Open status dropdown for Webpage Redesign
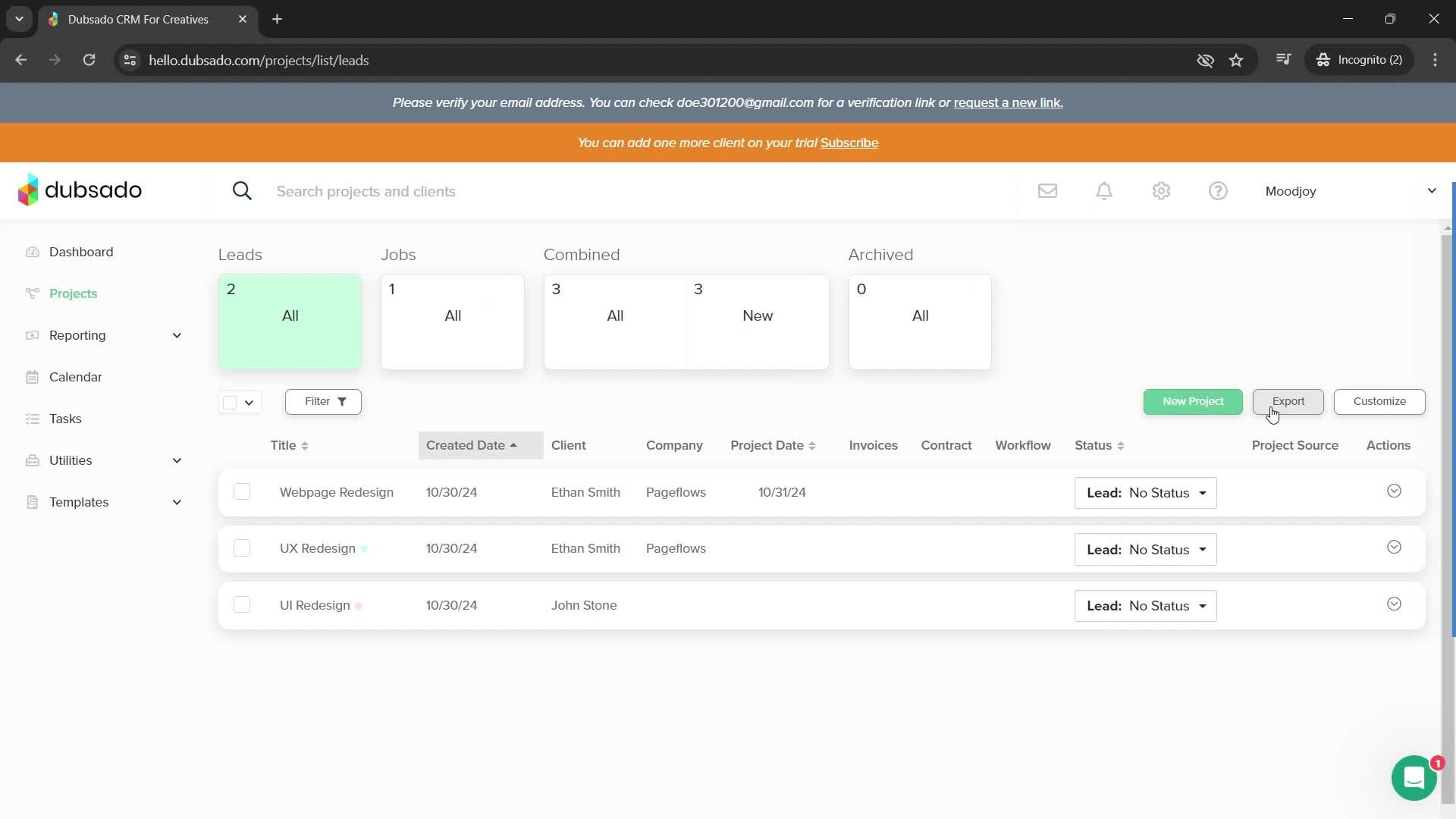The width and height of the screenshot is (1456, 819). click(1145, 493)
